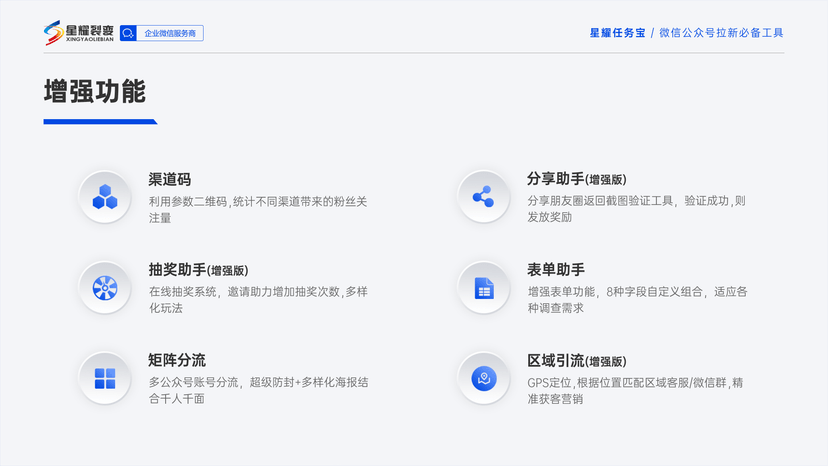Open the form document 表单助手 icon
This screenshot has width=828, height=466.
point(484,288)
